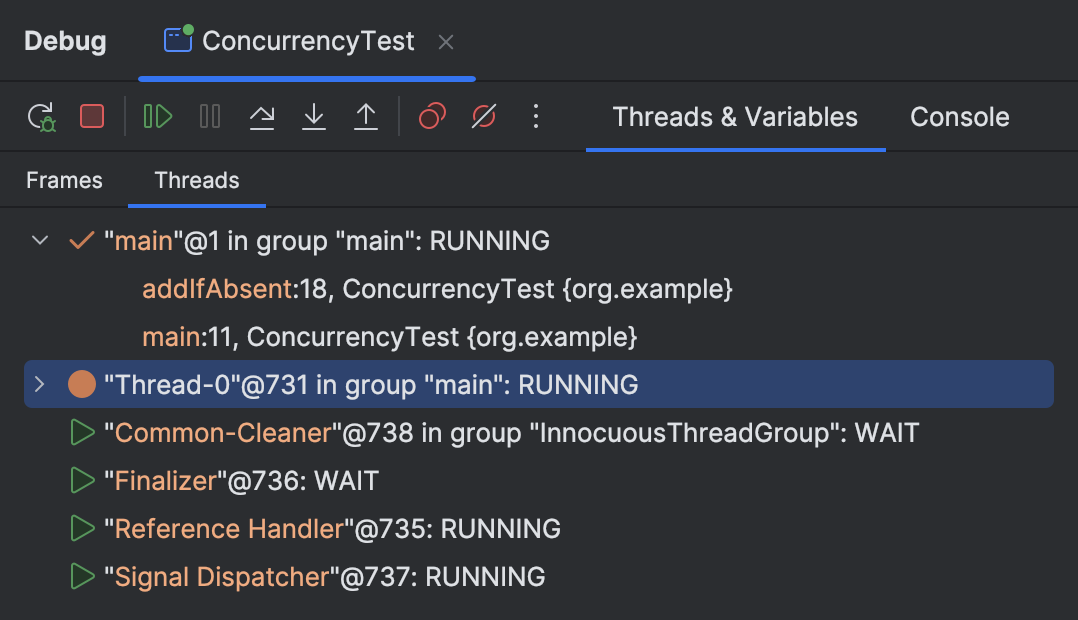The width and height of the screenshot is (1078, 620).
Task: Switch to the Console tab
Action: (959, 117)
